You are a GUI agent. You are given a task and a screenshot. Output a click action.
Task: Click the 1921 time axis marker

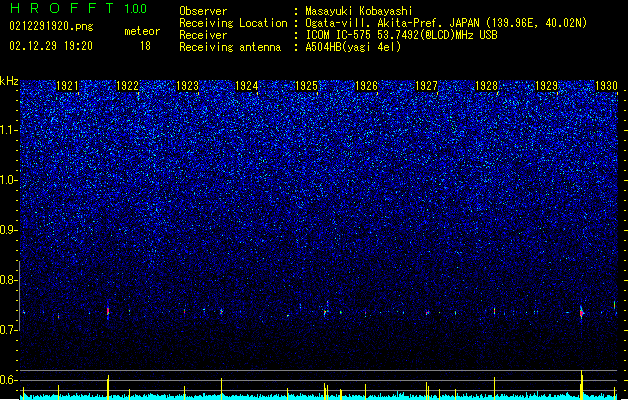67,86
